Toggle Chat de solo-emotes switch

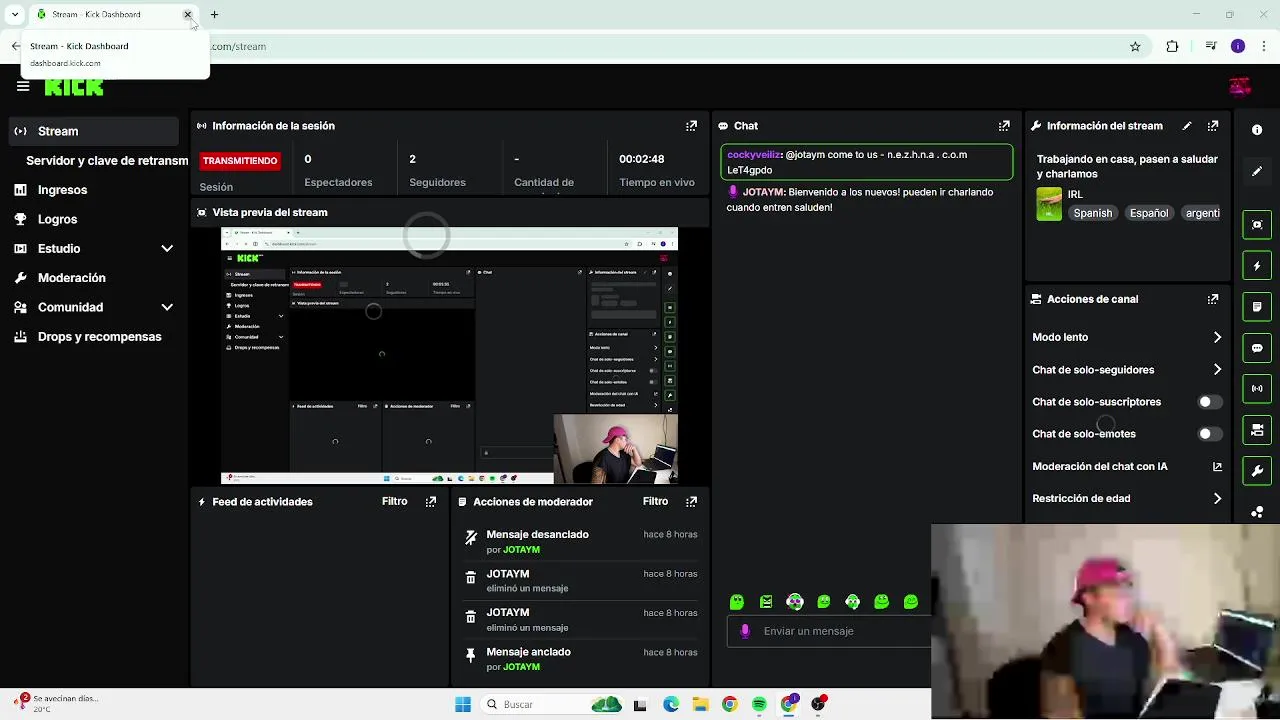coord(1210,434)
